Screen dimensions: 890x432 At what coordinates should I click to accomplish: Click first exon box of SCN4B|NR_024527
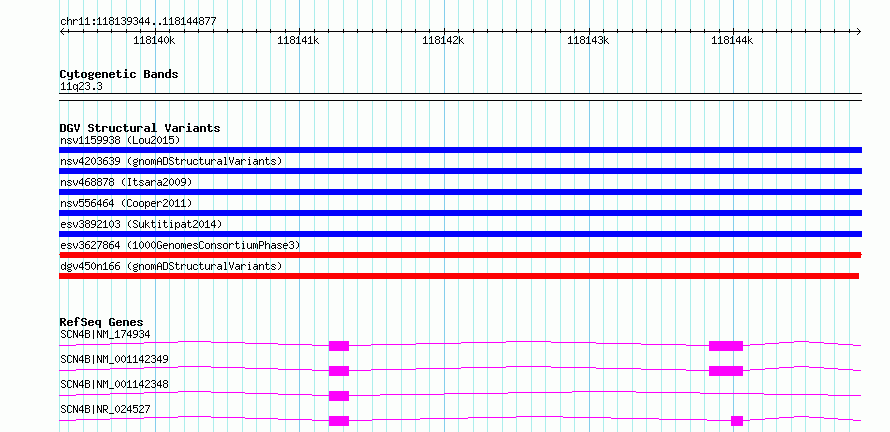[x=339, y=421]
